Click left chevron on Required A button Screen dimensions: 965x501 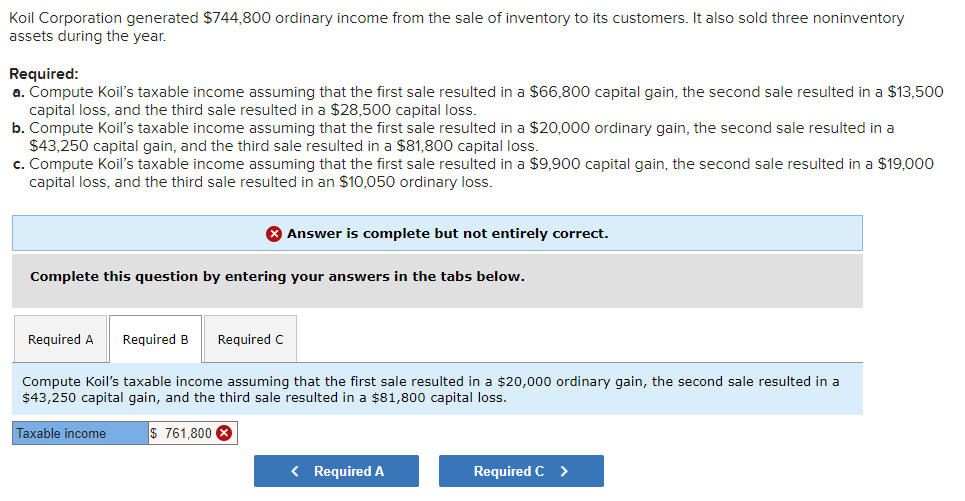(x=296, y=471)
